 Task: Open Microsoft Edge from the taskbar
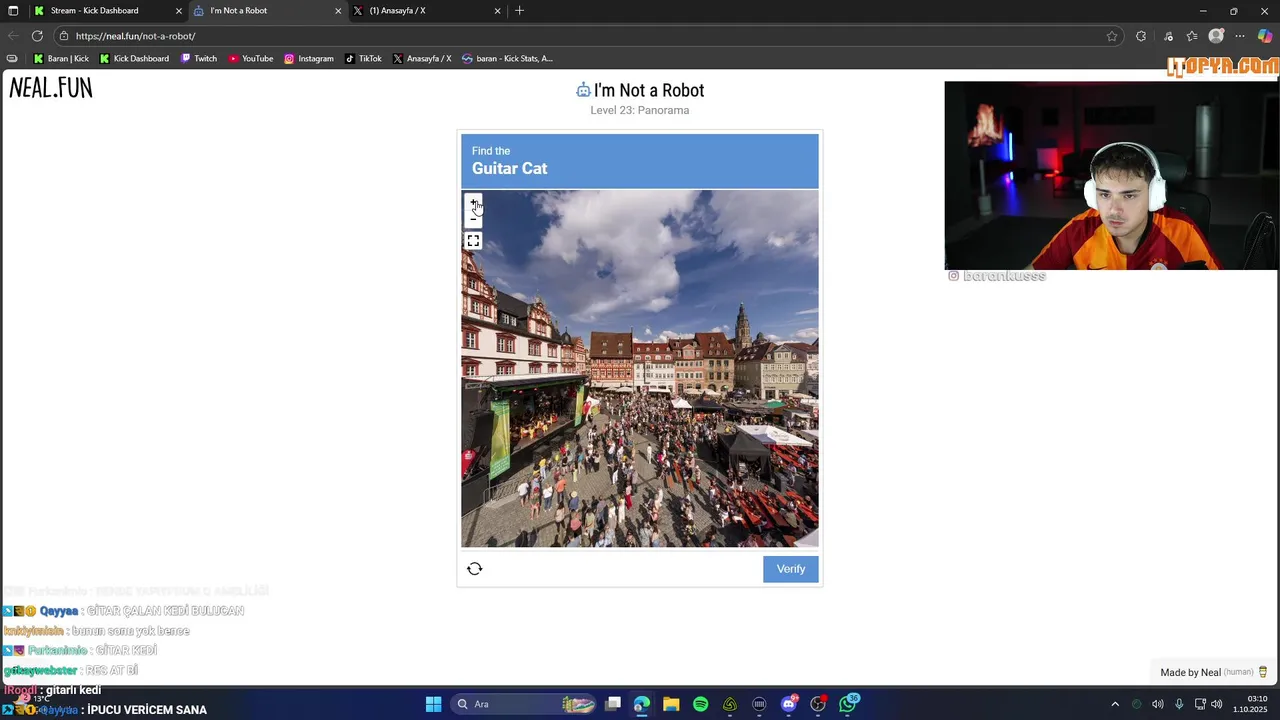(x=642, y=704)
